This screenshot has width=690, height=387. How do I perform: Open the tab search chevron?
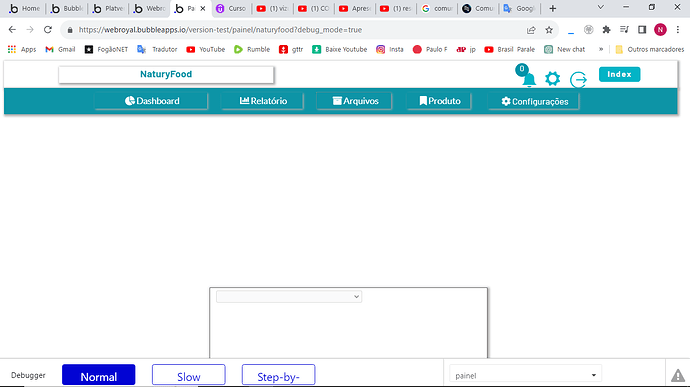(600, 7)
